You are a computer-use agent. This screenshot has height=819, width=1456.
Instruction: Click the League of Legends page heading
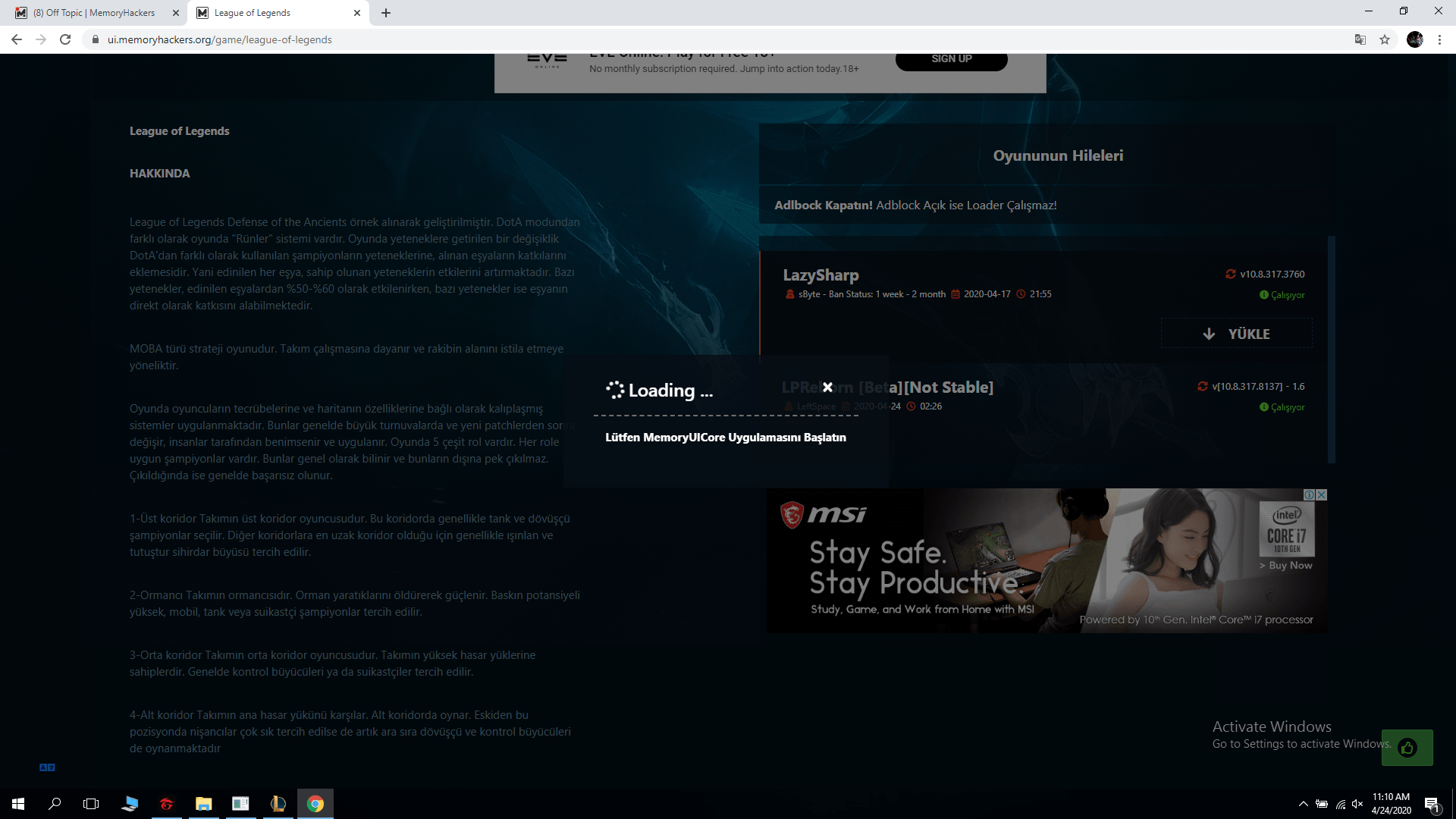point(180,130)
